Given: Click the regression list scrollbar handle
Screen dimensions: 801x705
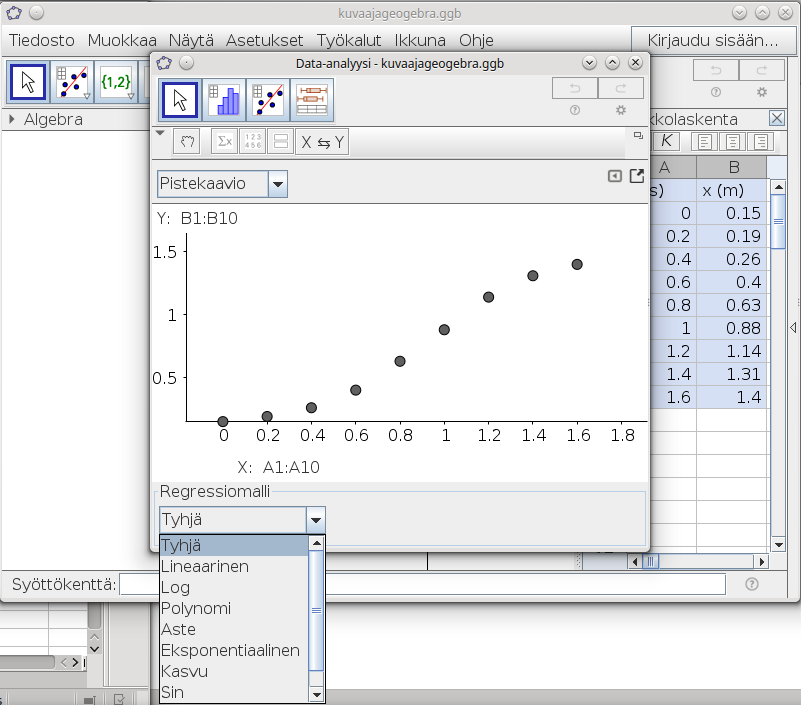Looking at the screenshot, I should point(317,609).
